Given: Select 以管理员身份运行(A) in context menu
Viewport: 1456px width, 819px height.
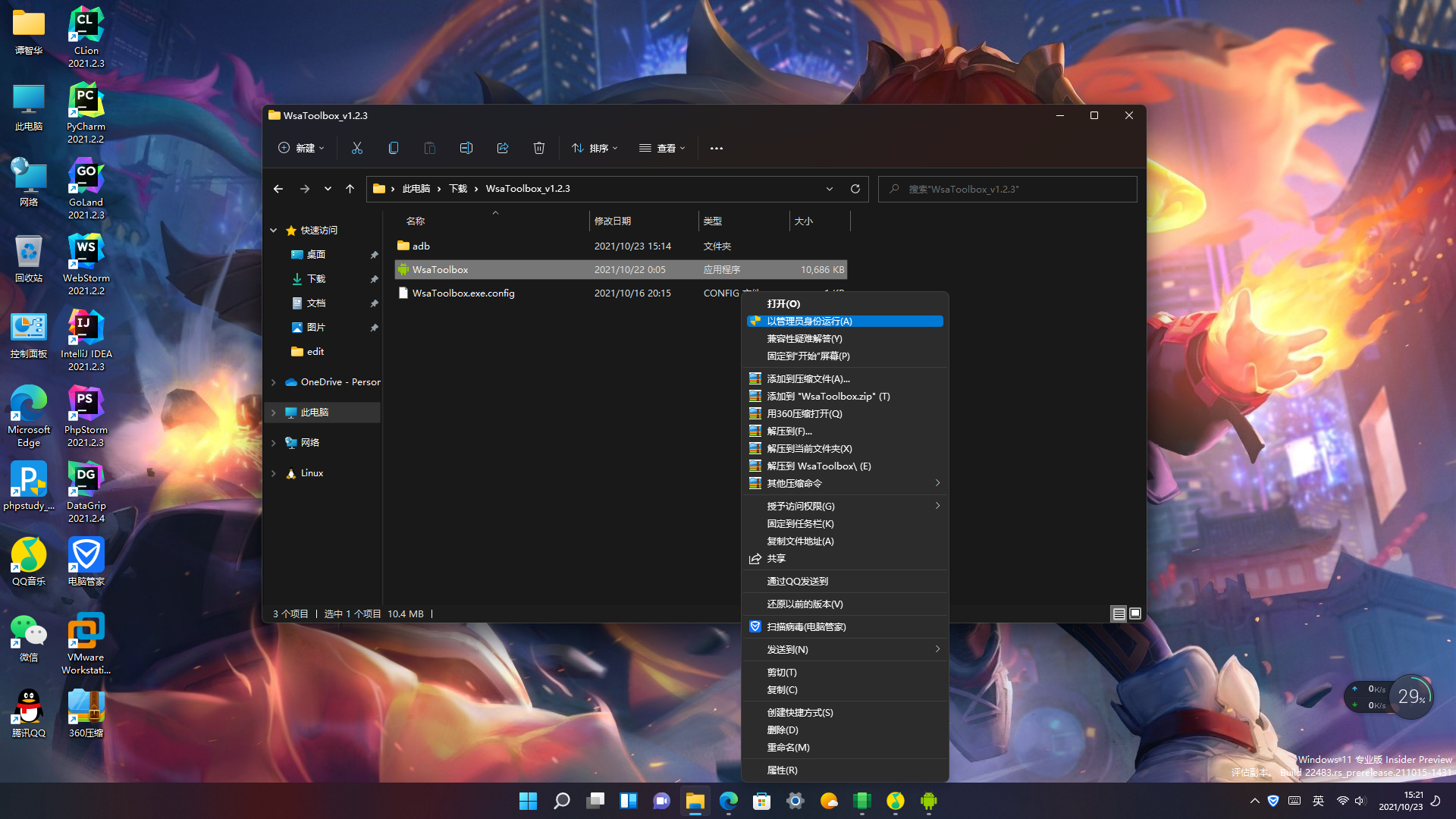Looking at the screenshot, I should tap(809, 322).
